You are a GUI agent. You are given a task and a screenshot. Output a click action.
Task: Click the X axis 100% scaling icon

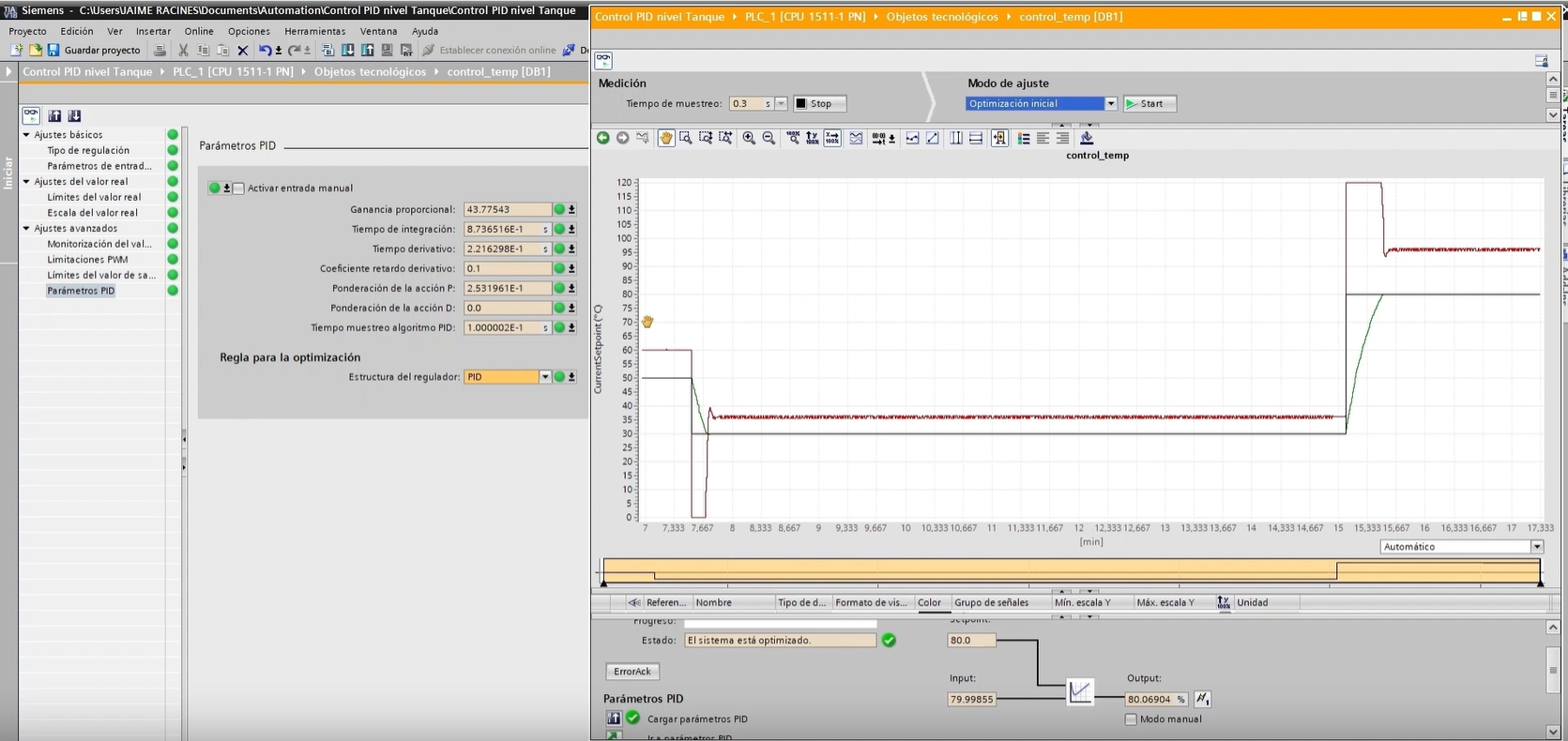click(832, 138)
